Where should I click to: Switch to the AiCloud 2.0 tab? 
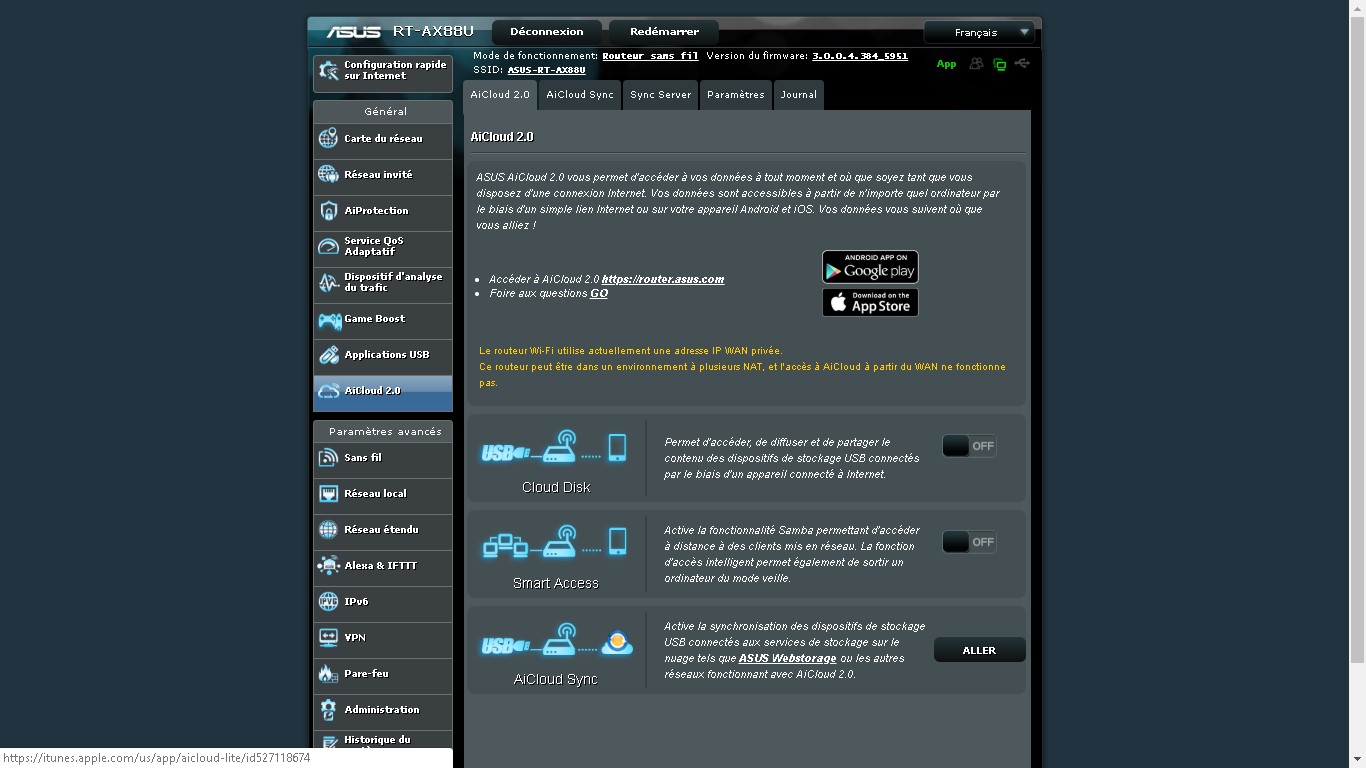pos(500,95)
